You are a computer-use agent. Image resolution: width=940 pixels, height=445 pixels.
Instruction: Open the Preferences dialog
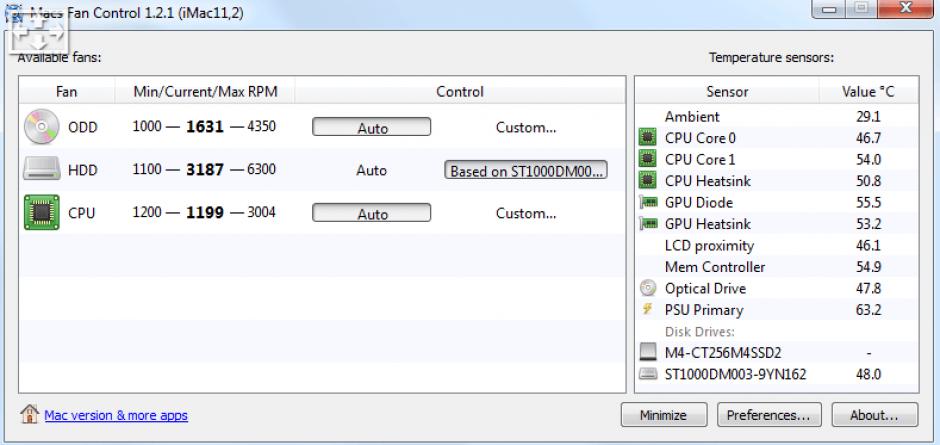(768, 415)
